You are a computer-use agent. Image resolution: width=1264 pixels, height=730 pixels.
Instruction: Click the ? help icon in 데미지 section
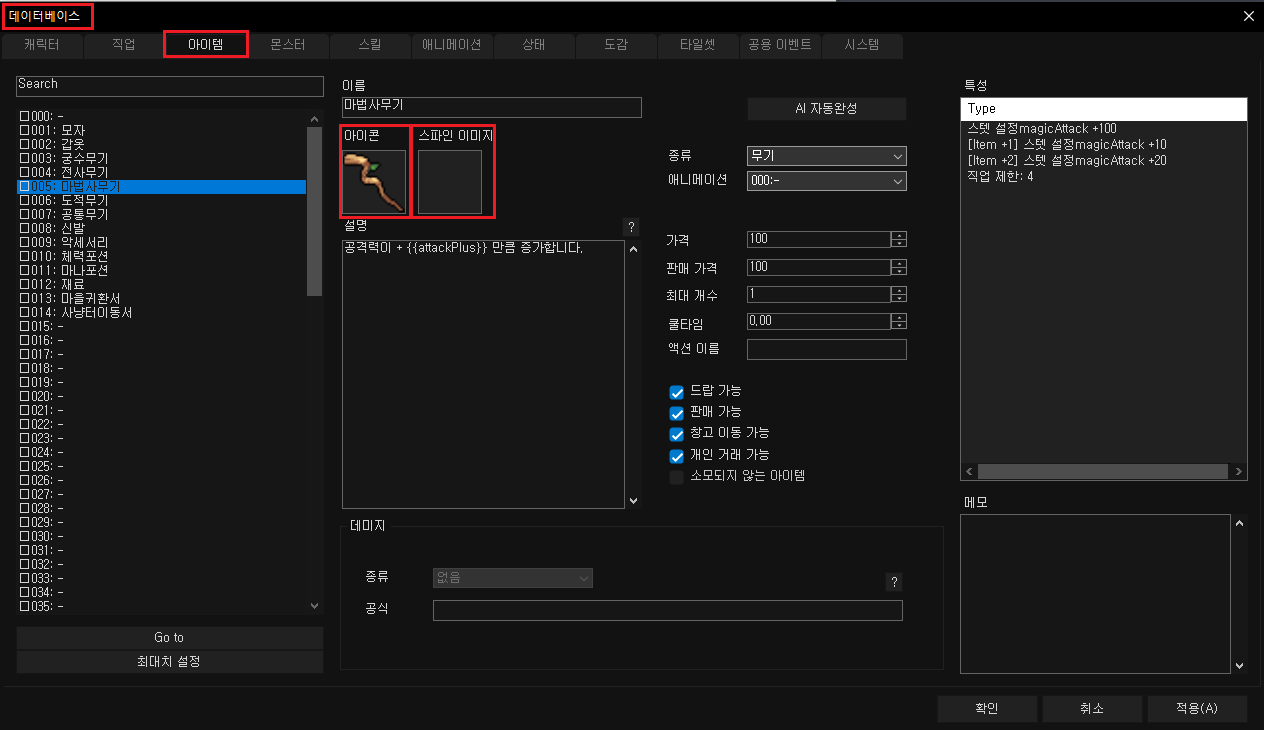coord(894,582)
